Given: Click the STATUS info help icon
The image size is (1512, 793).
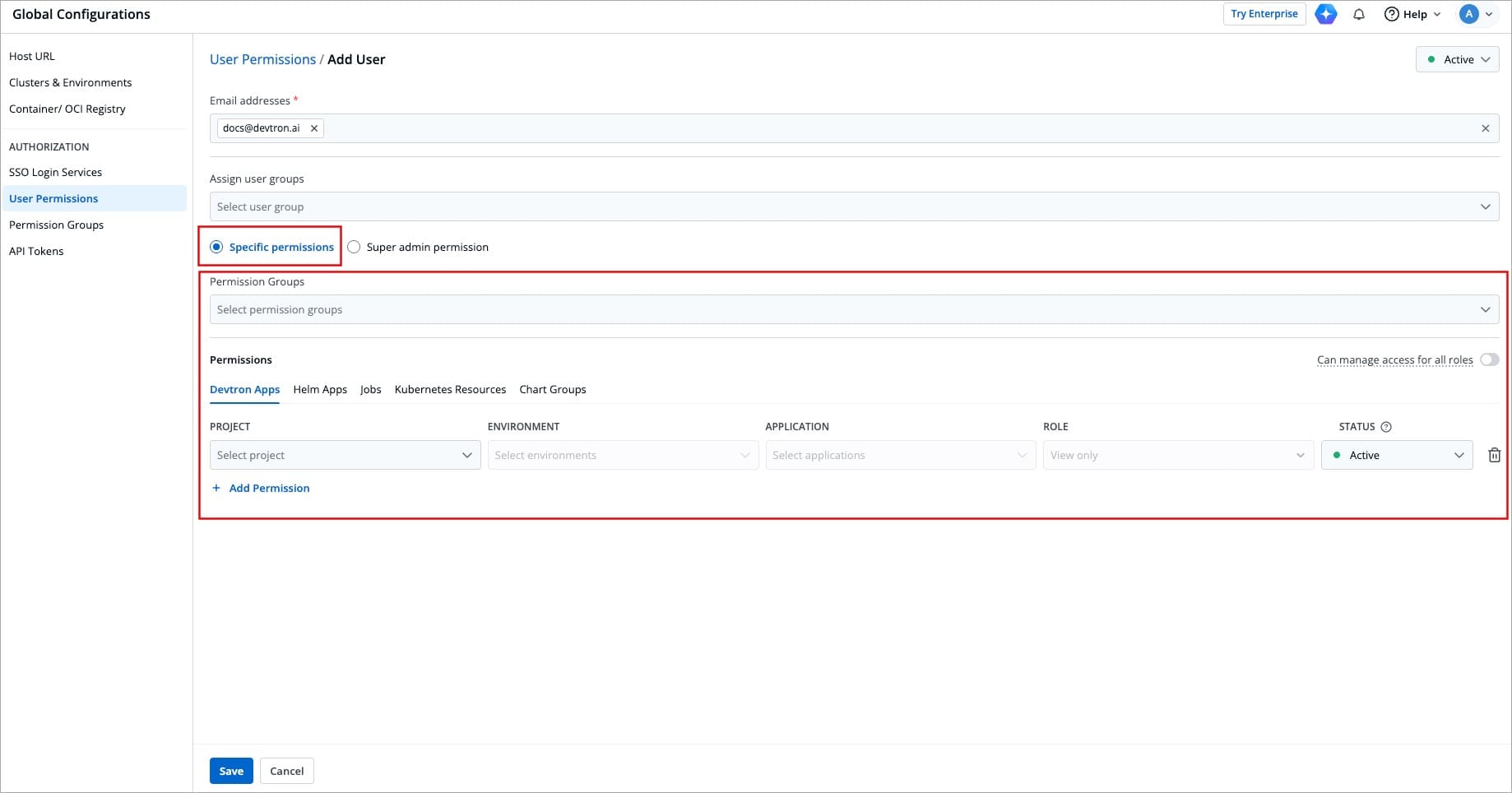Looking at the screenshot, I should (1386, 427).
